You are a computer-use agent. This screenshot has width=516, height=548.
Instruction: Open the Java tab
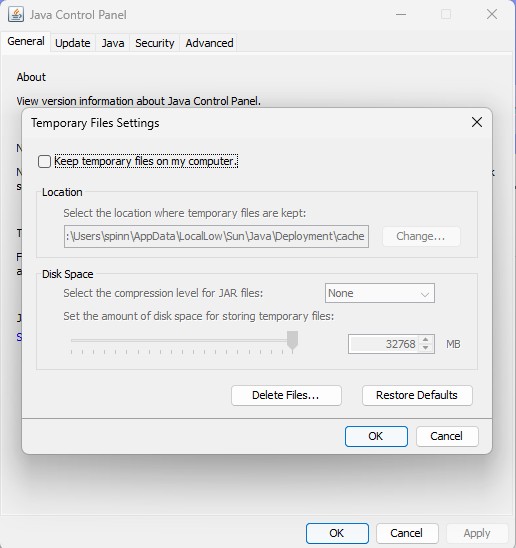pyautogui.click(x=113, y=43)
